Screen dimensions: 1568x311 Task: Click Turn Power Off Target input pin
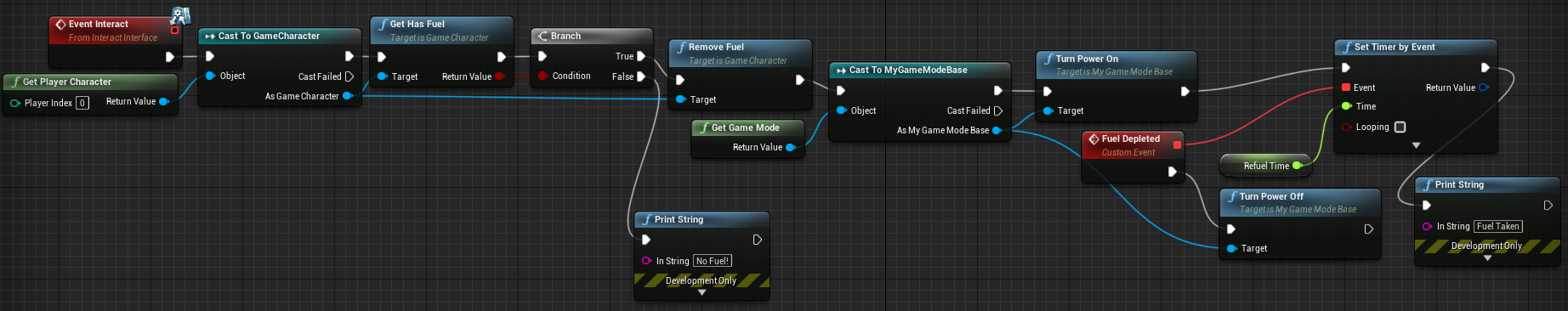[x=1231, y=248]
